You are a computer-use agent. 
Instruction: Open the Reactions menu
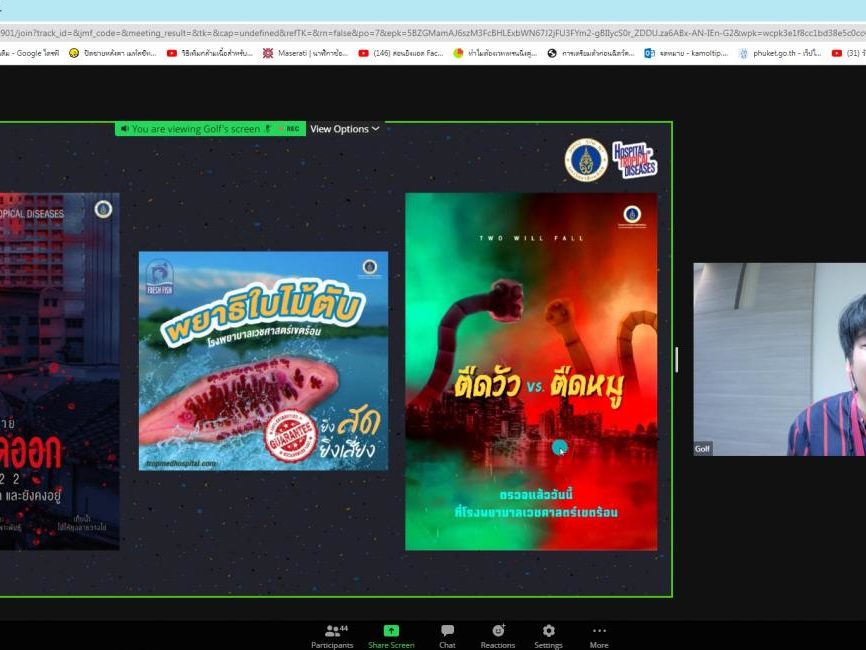(498, 635)
